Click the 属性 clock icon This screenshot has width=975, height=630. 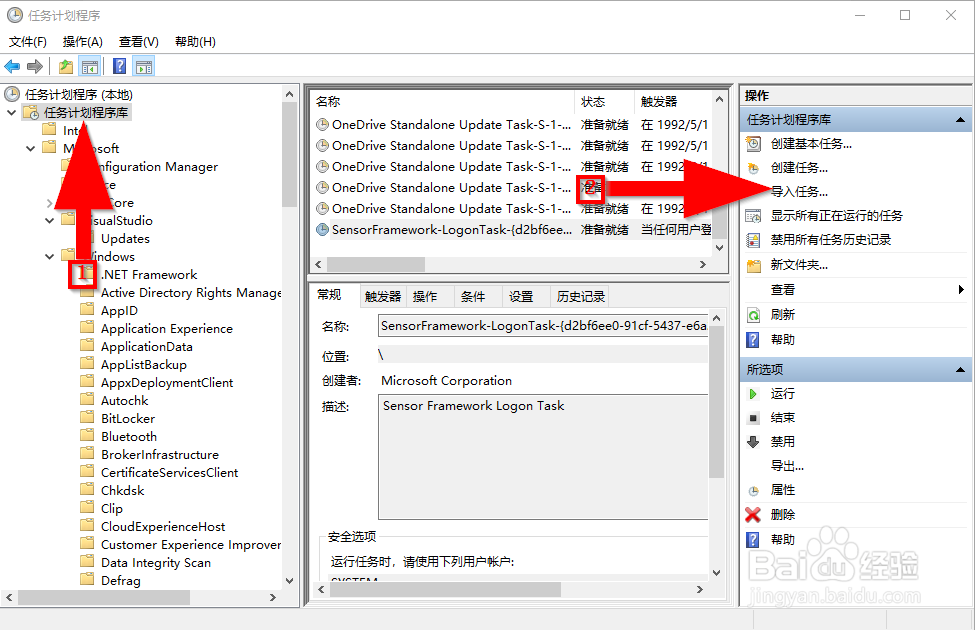coord(753,491)
